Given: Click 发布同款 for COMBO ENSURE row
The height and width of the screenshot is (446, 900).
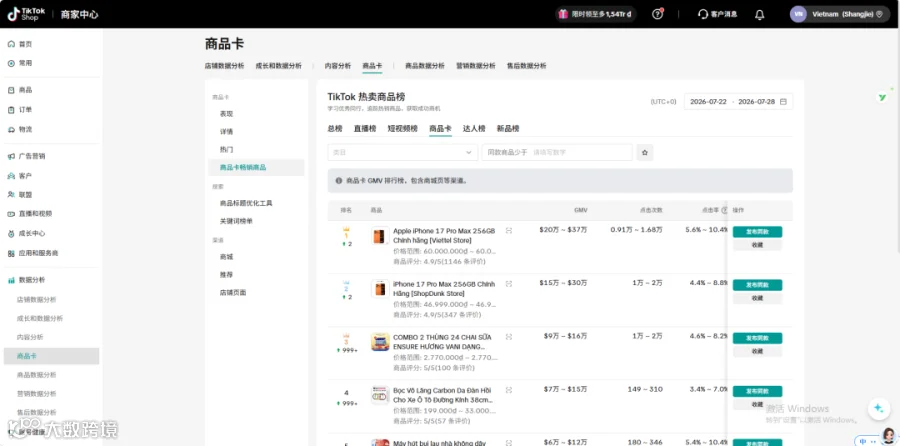Looking at the screenshot, I should point(757,338).
